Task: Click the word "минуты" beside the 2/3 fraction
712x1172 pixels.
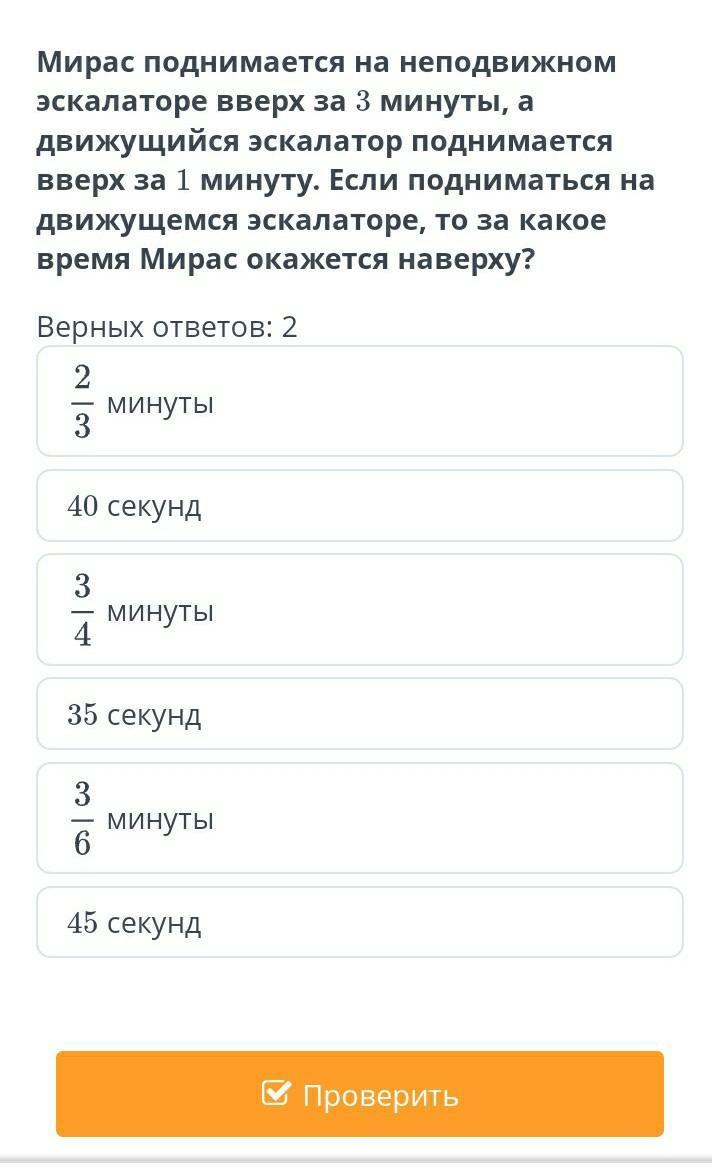Action: 161,404
